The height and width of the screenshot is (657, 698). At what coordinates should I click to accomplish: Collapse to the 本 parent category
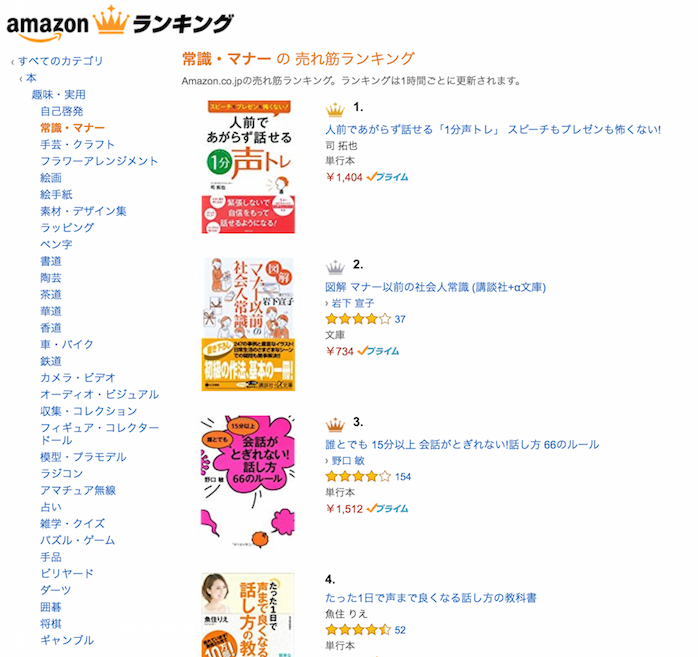(31, 78)
